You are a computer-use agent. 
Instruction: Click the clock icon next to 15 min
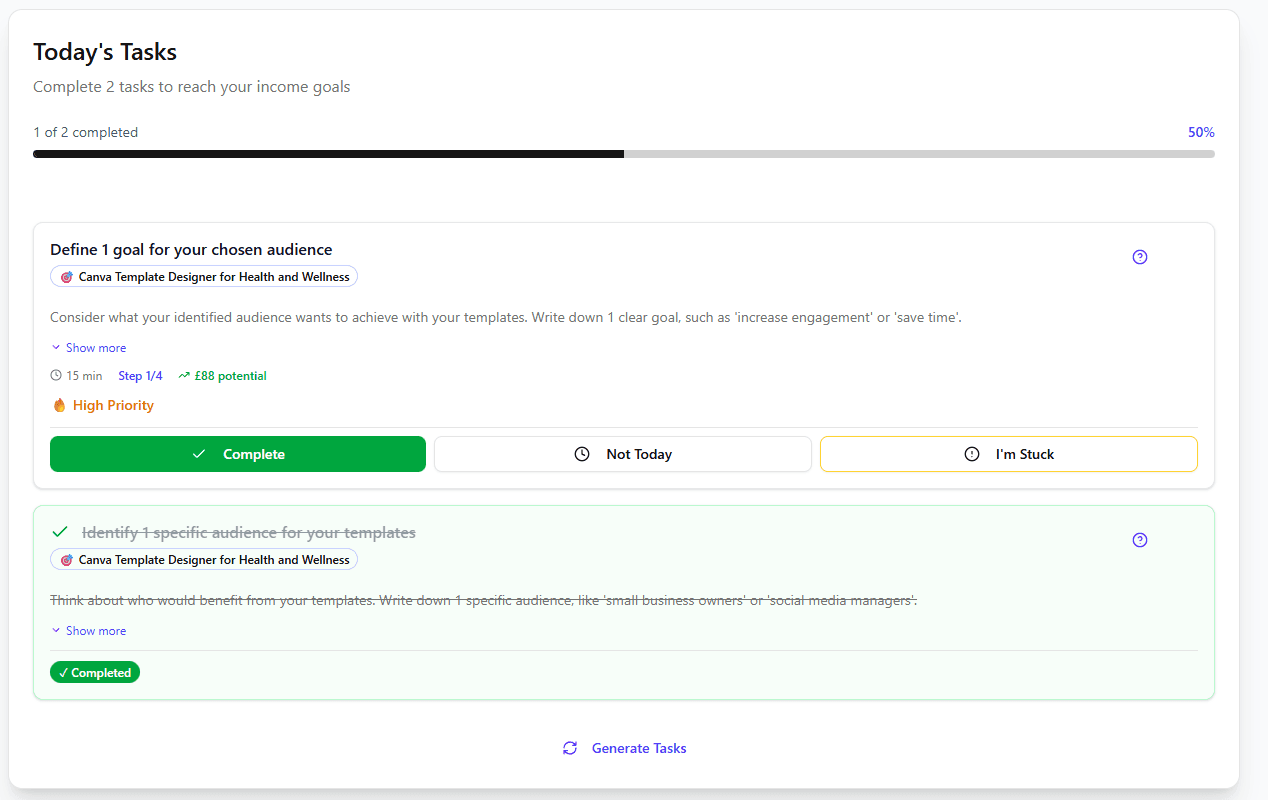(56, 375)
